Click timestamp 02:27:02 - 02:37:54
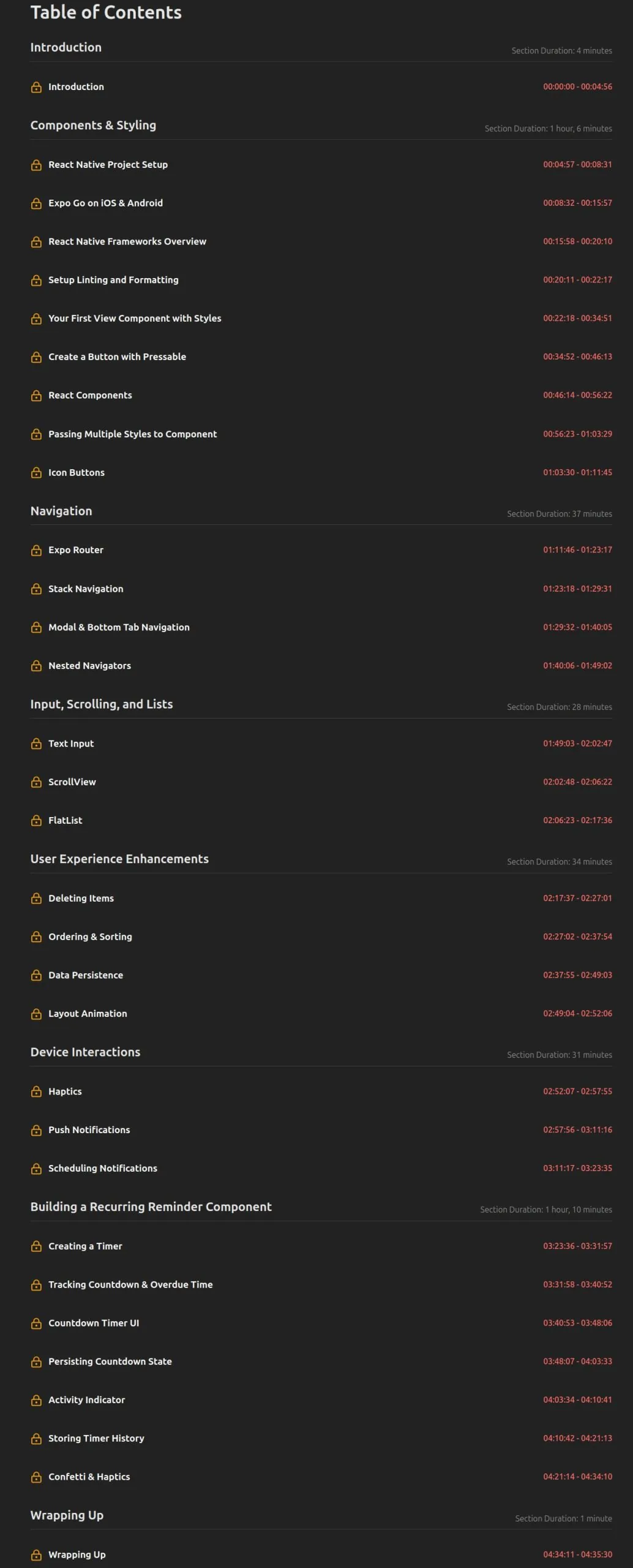The image size is (633, 1568). tap(577, 937)
